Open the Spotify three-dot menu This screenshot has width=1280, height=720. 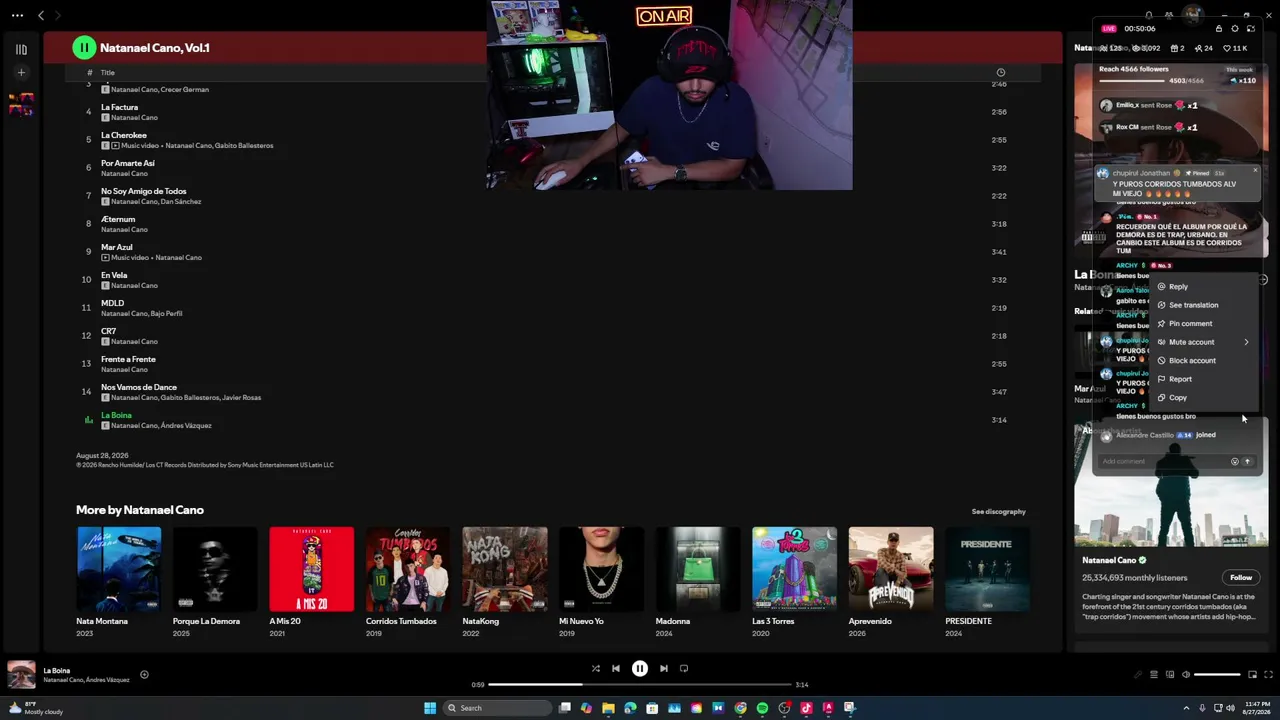coord(17,16)
